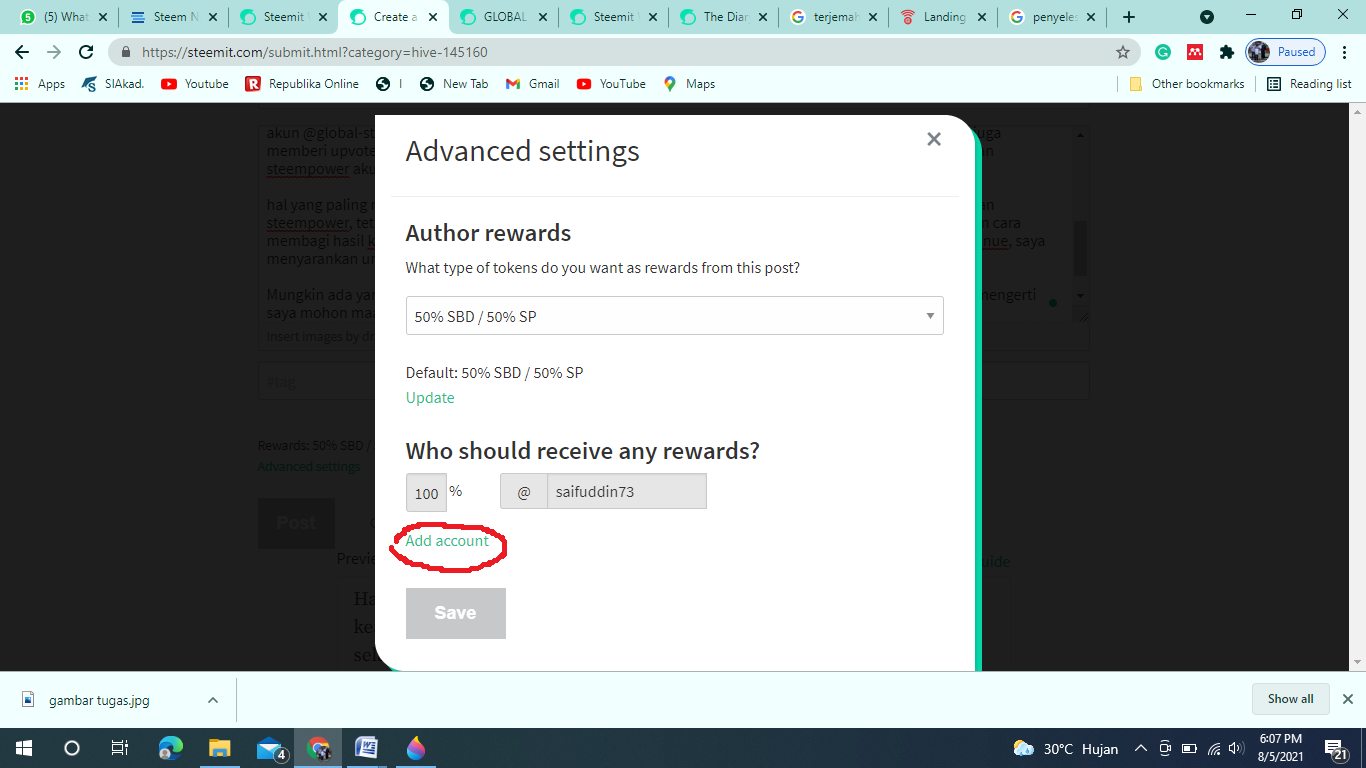Viewport: 1366px width, 768px height.
Task: Expand options for gambar tugas.jpg download
Action: click(x=213, y=700)
